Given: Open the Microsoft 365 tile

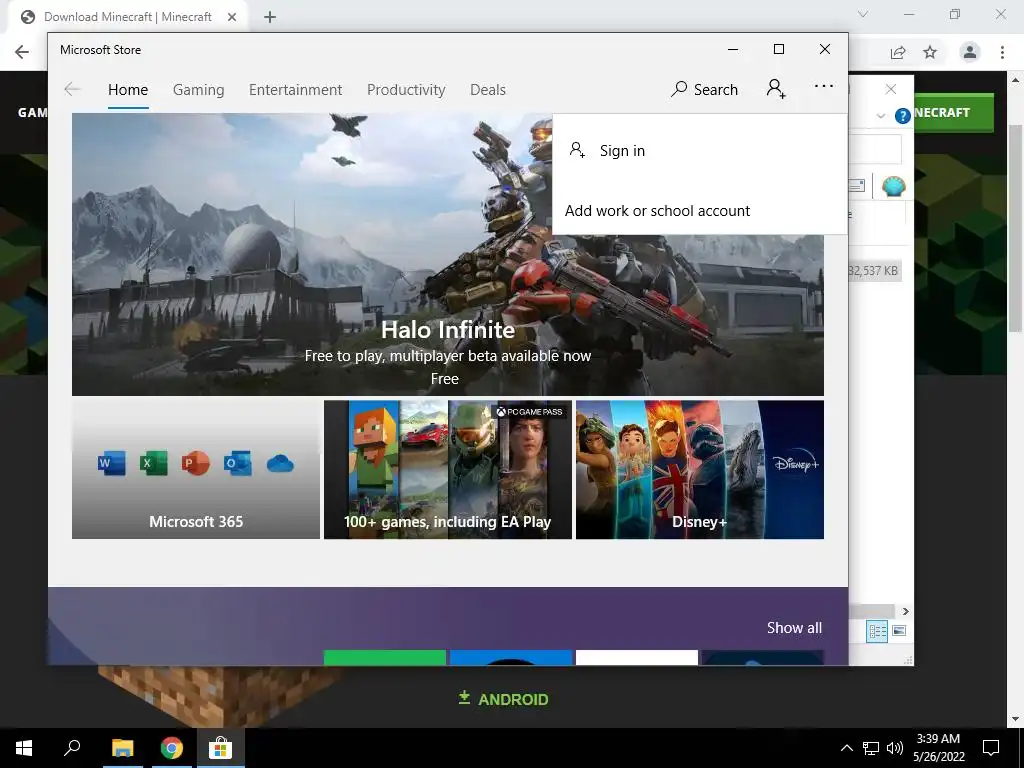Looking at the screenshot, I should coord(196,470).
